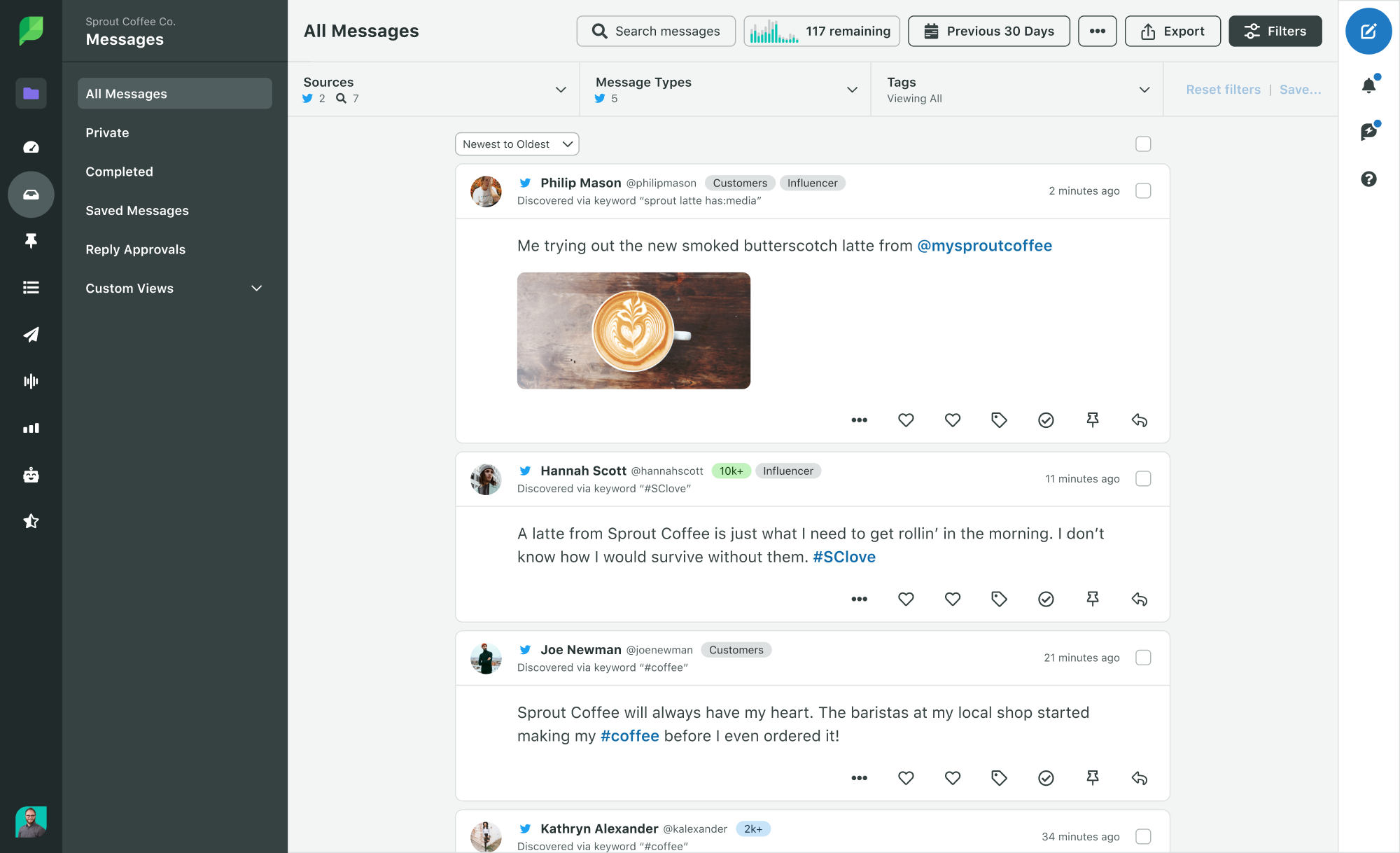The width and height of the screenshot is (1400, 853).
Task: Click the latte art thumbnail in Philip Mason tweet
Action: coord(634,329)
